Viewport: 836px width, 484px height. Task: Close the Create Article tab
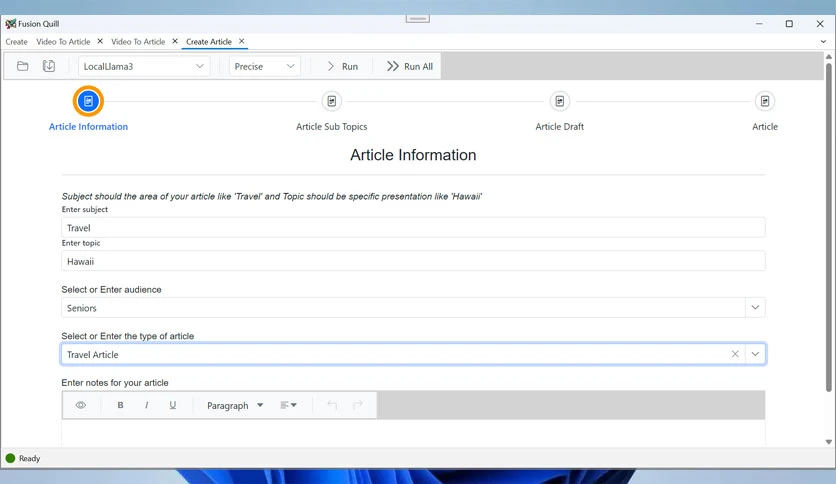(242, 41)
